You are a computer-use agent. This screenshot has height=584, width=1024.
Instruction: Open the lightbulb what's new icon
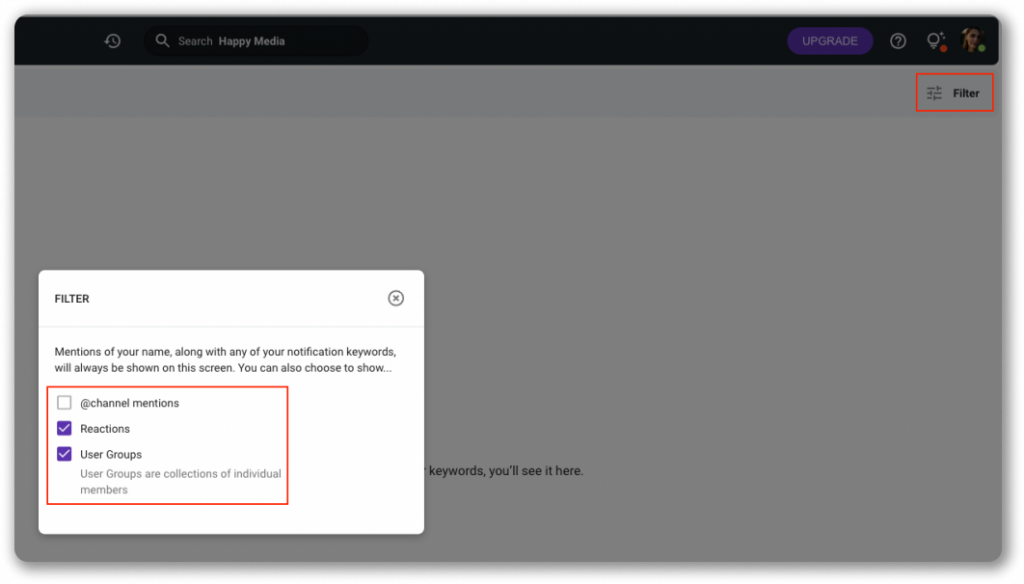936,41
